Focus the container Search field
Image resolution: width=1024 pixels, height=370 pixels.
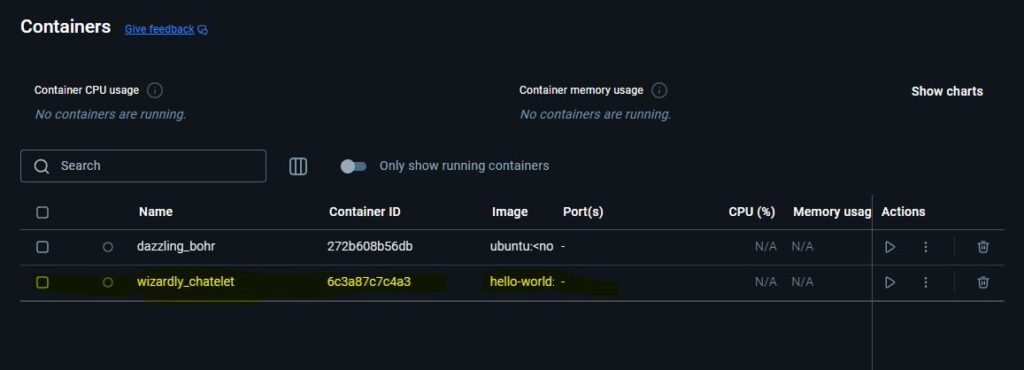tap(143, 166)
